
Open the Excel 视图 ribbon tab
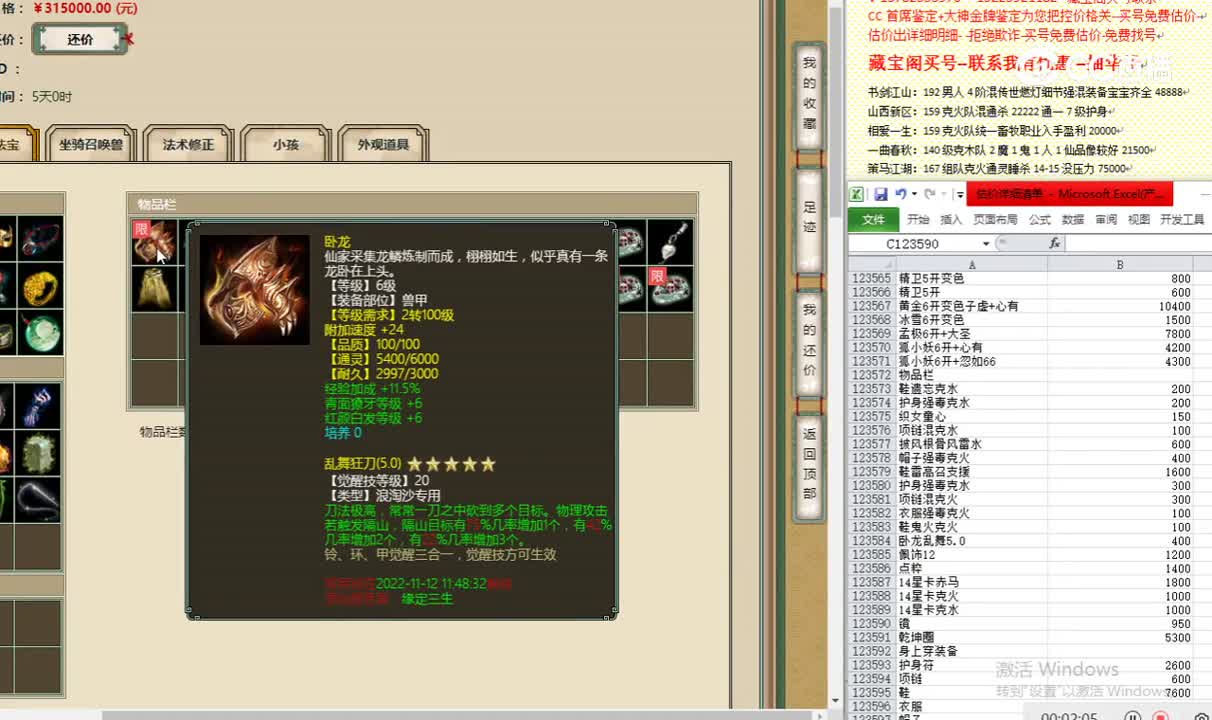[1139, 219]
